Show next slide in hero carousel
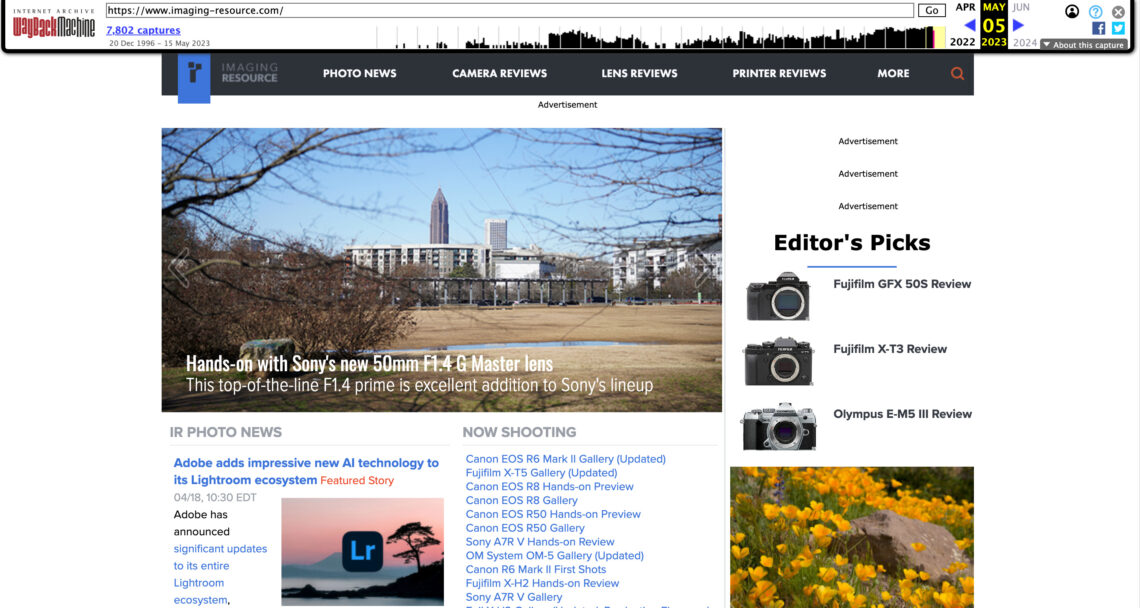 tap(703, 268)
